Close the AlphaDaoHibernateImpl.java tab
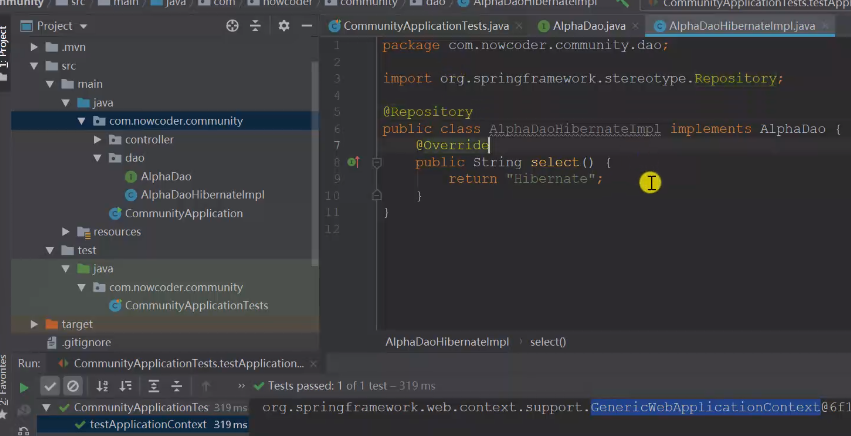The image size is (851, 436). coord(825,26)
